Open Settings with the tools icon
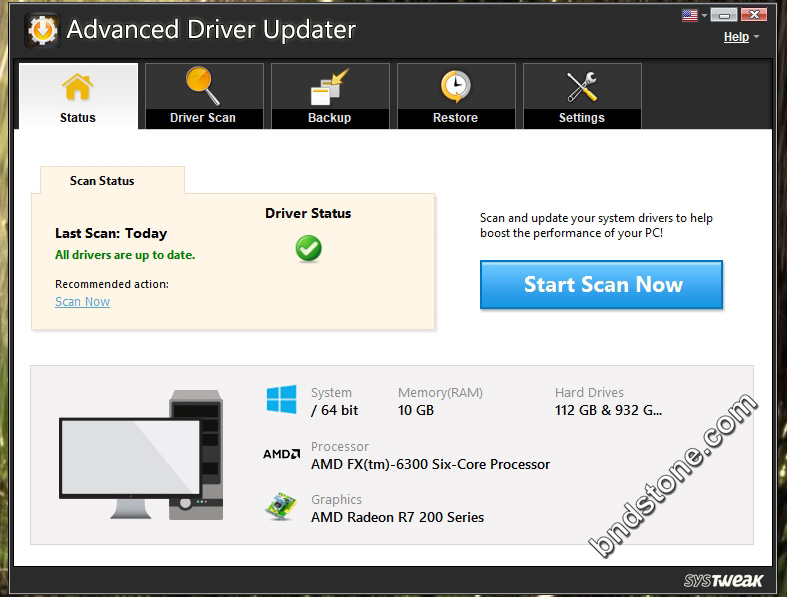The width and height of the screenshot is (787, 597). 581,97
